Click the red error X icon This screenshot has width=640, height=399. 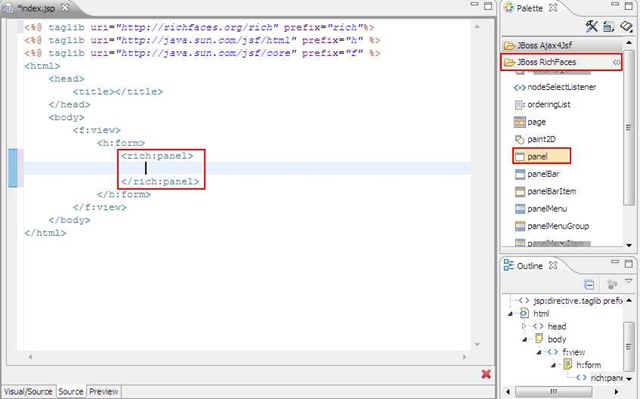pos(486,374)
